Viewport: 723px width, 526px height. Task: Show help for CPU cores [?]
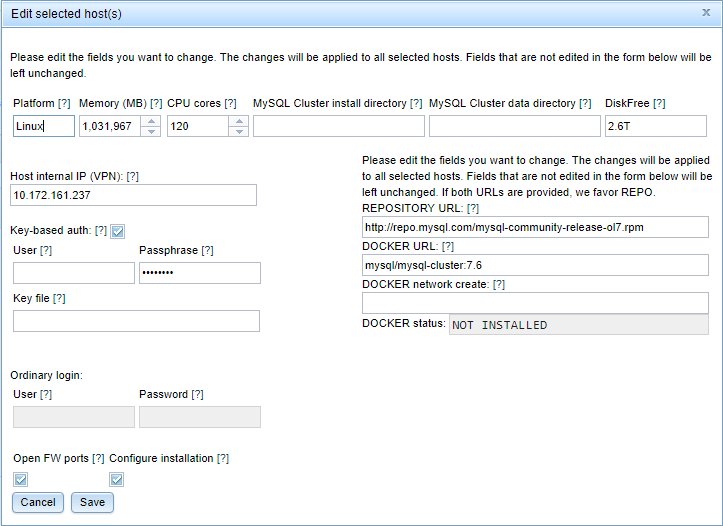pyautogui.click(x=231, y=103)
